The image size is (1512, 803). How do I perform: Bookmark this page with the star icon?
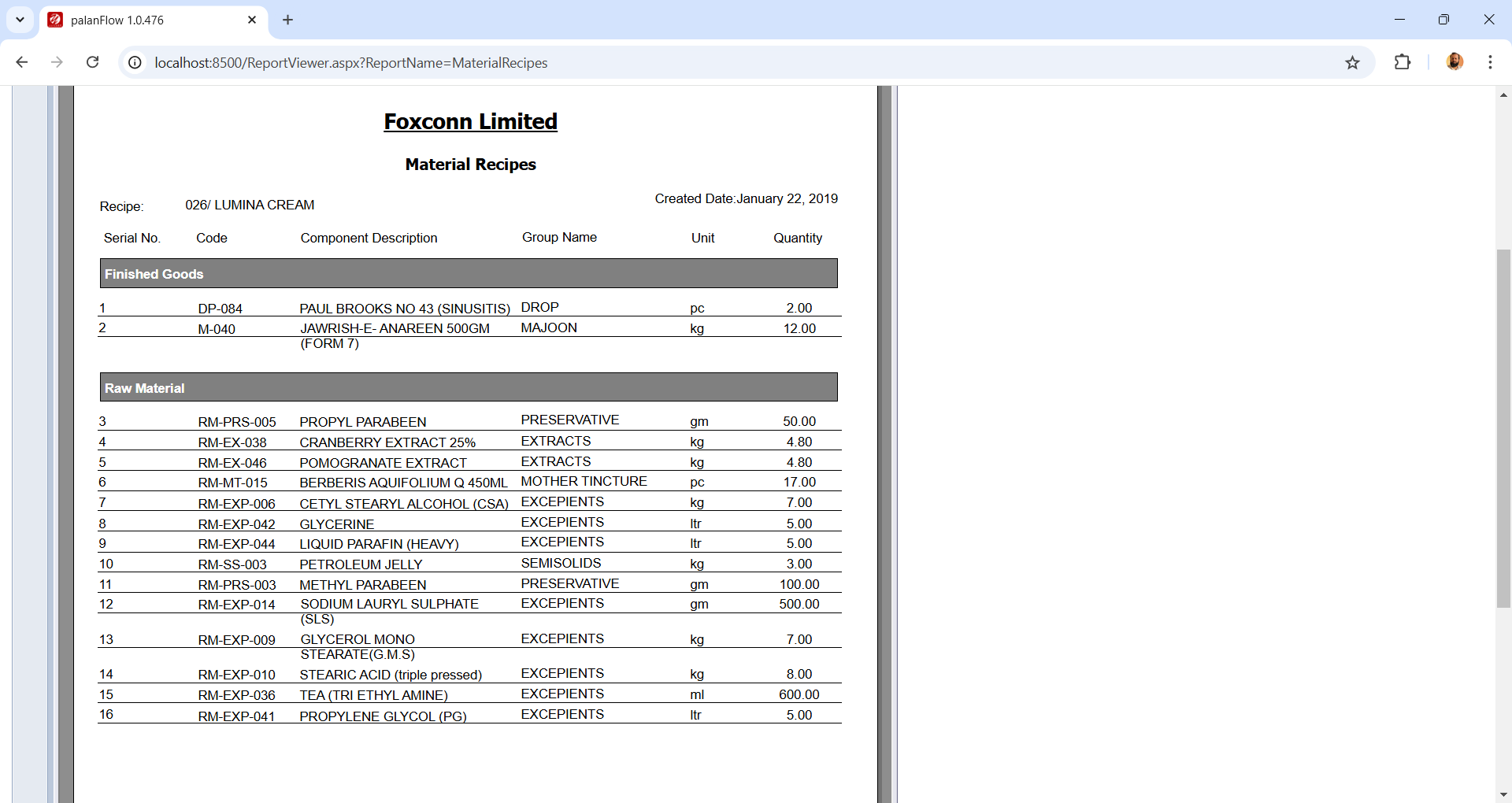(x=1352, y=63)
